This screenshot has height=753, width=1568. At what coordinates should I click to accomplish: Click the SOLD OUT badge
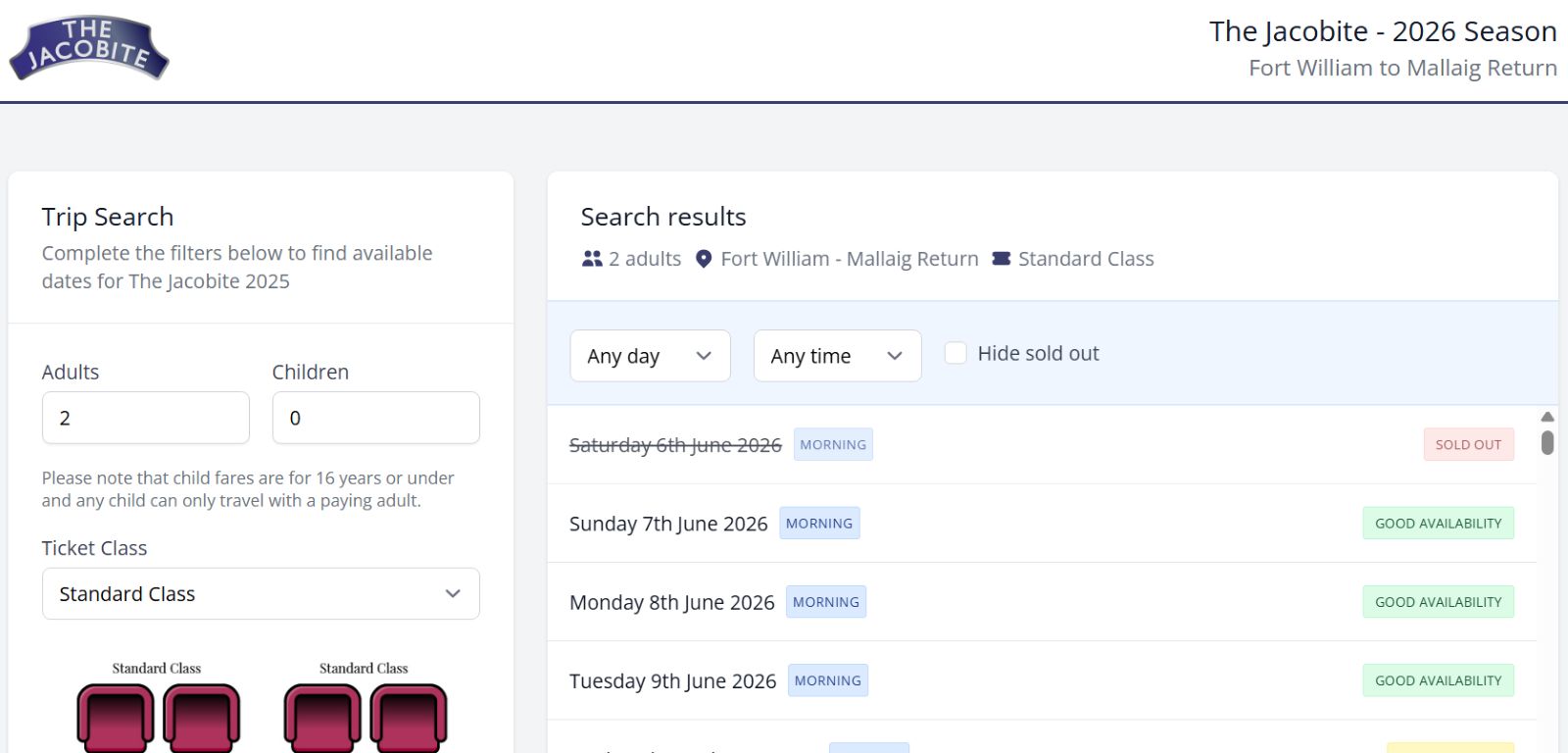coord(1468,444)
